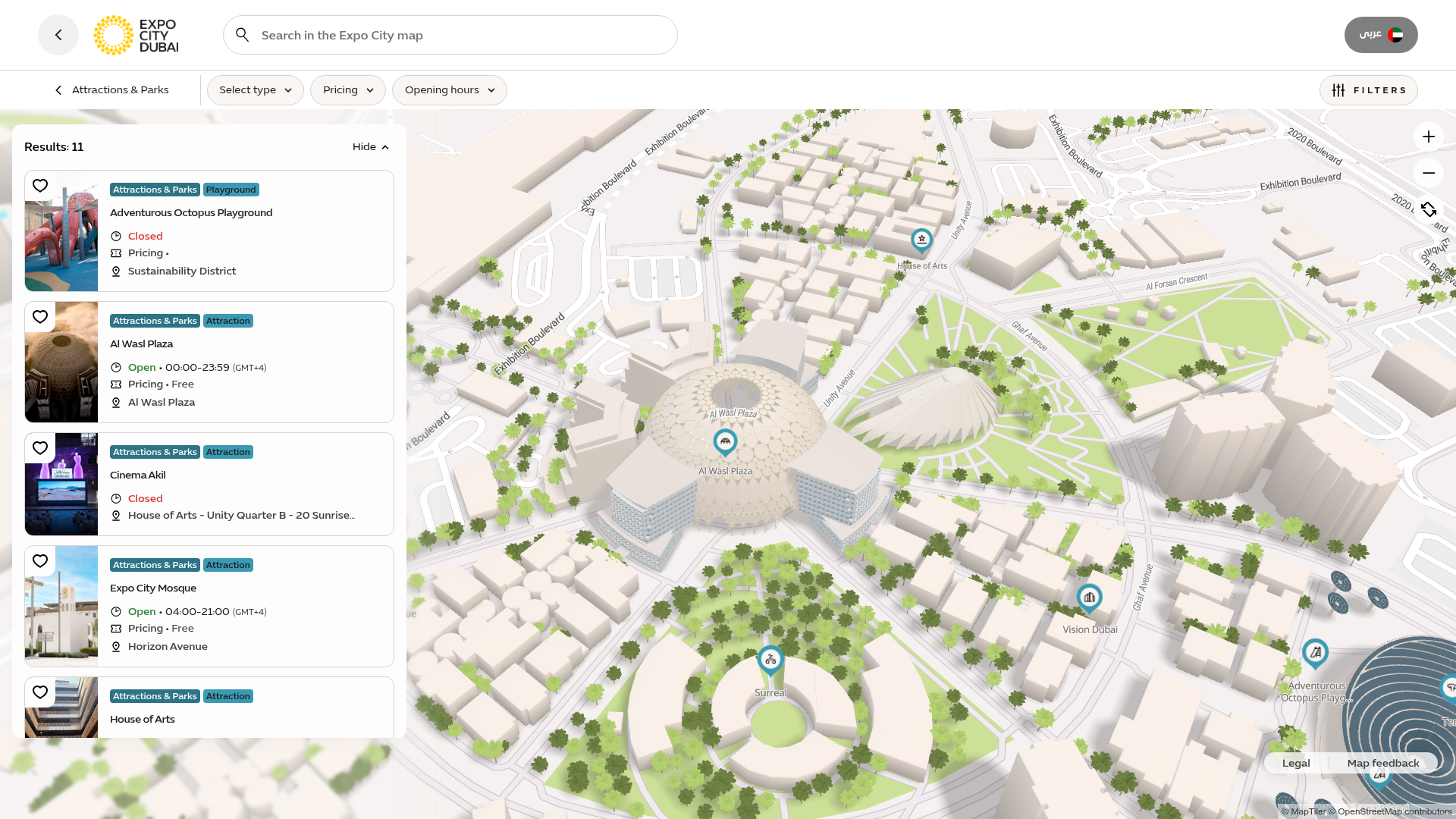
Task: Switch language to Arabic
Action: [x=1381, y=35]
